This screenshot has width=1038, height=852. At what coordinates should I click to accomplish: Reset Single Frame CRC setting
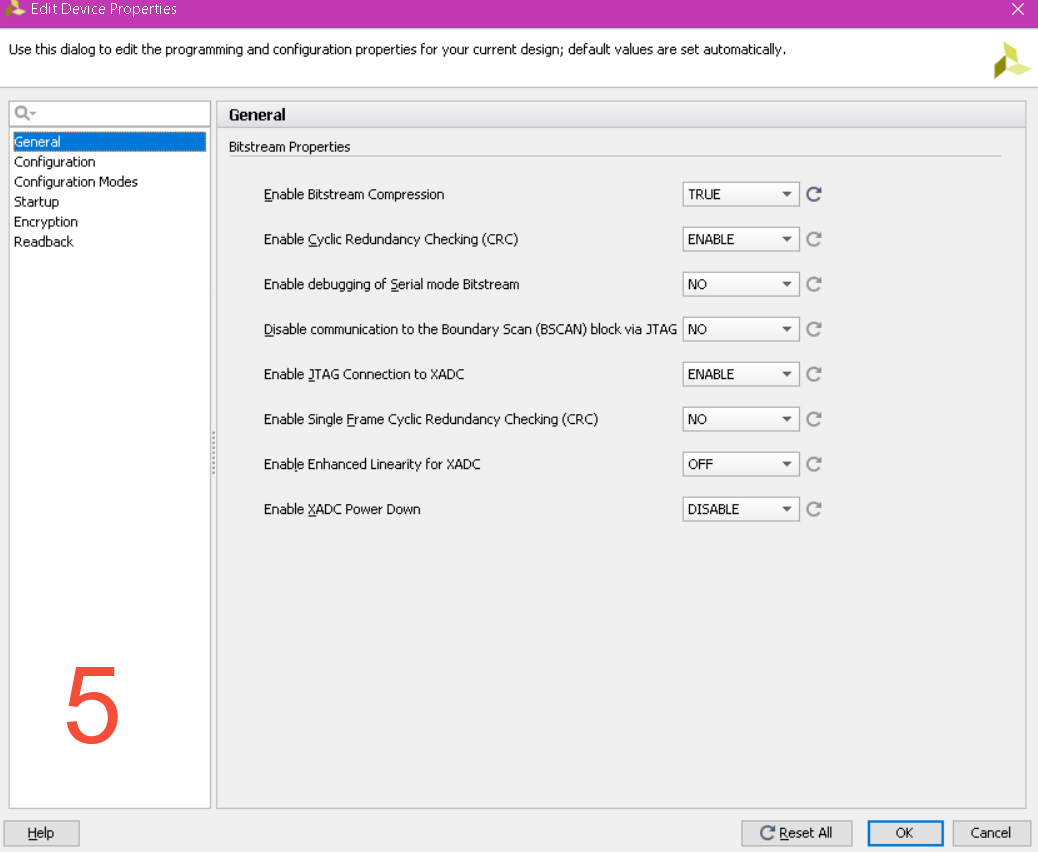[x=814, y=419]
